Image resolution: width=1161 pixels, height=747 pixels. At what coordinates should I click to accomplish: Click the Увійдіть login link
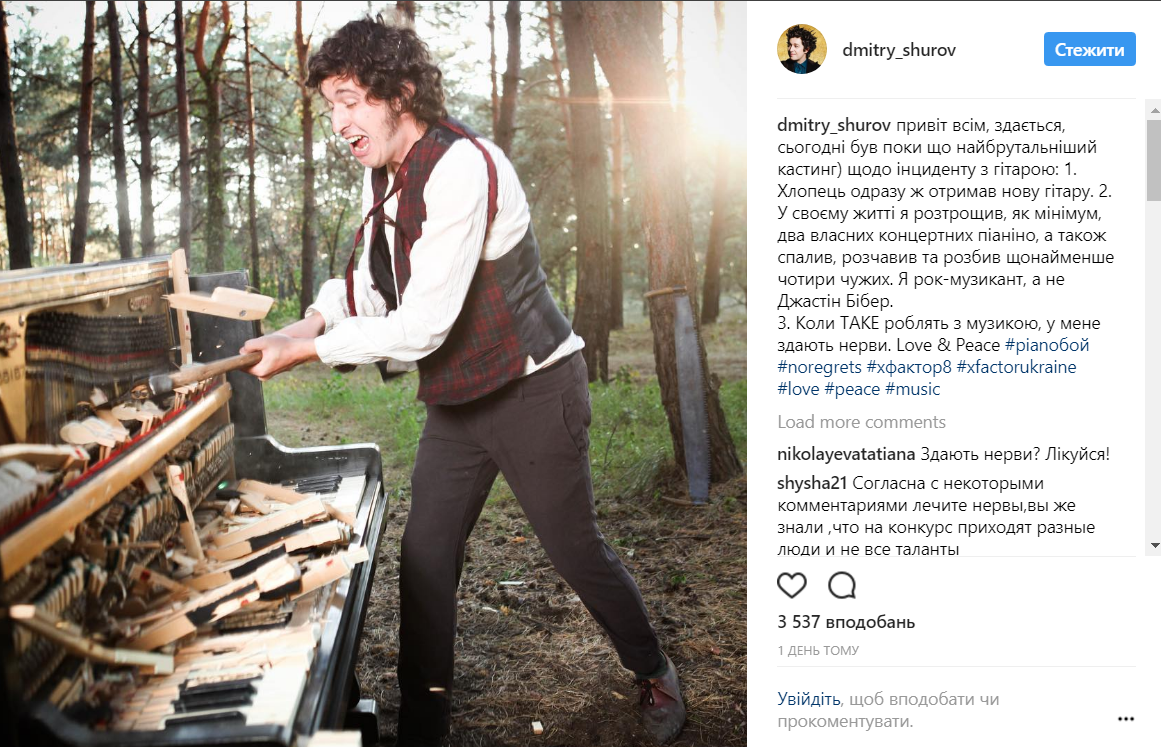click(x=809, y=699)
